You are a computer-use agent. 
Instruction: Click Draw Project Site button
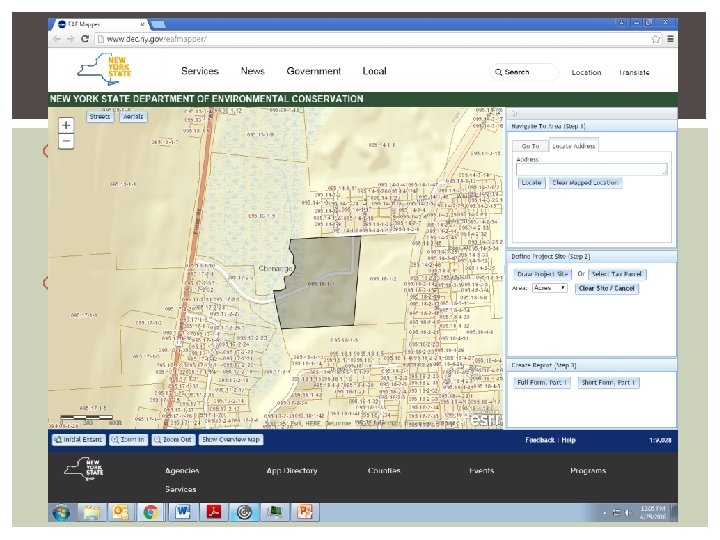542,274
